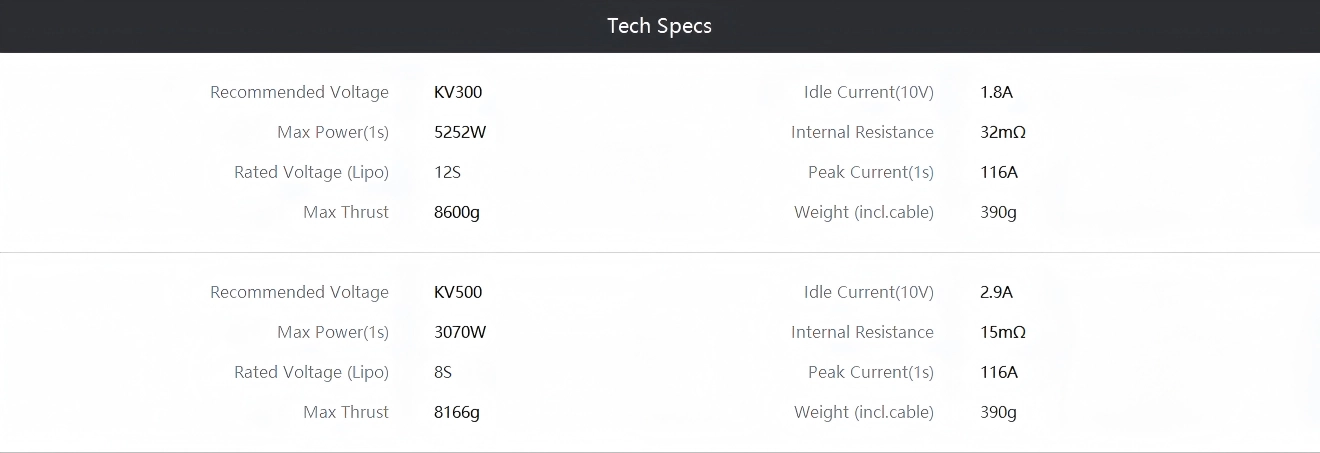Click the KV500 value text
1320x453 pixels.
point(458,292)
